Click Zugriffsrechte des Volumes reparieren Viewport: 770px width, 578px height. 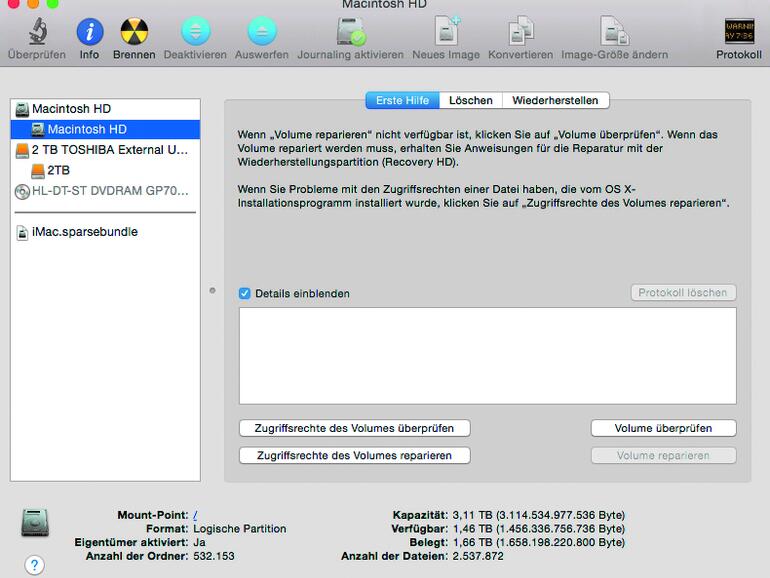tap(355, 456)
